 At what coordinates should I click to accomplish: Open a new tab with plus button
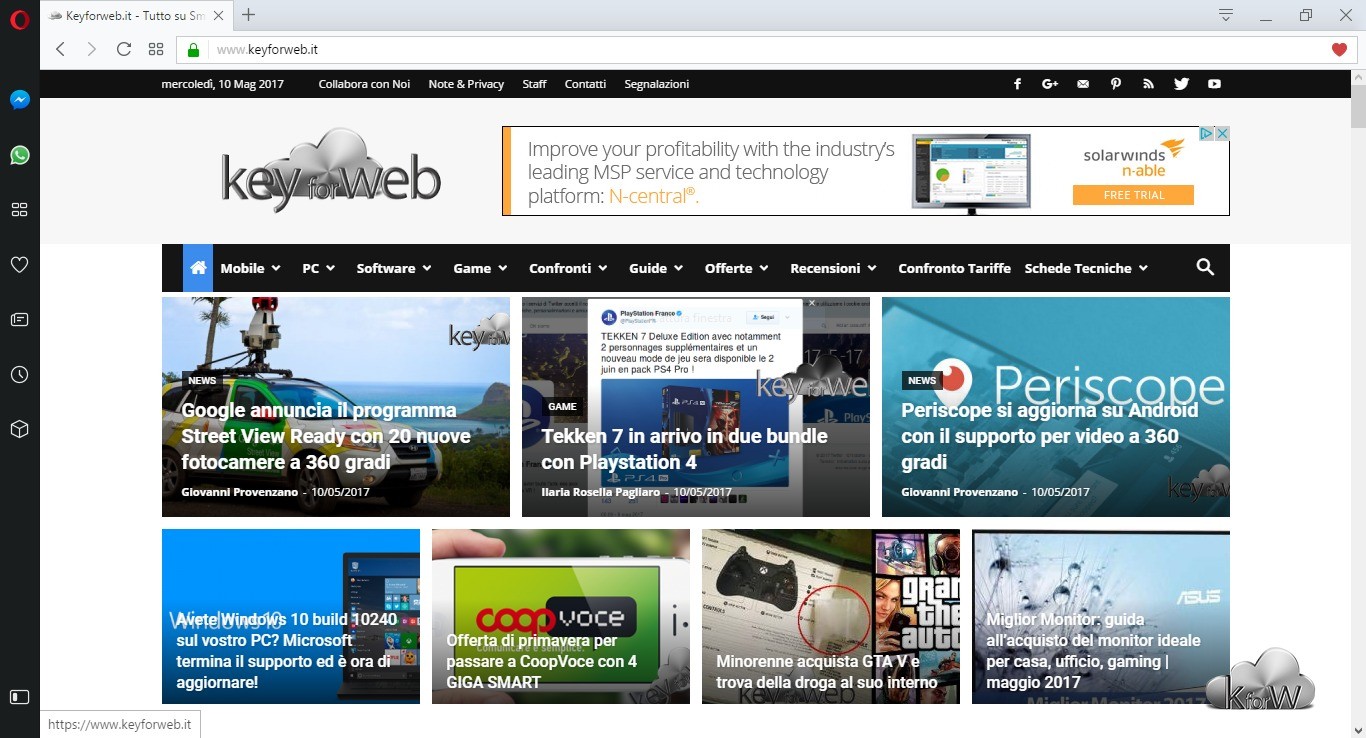tap(249, 15)
